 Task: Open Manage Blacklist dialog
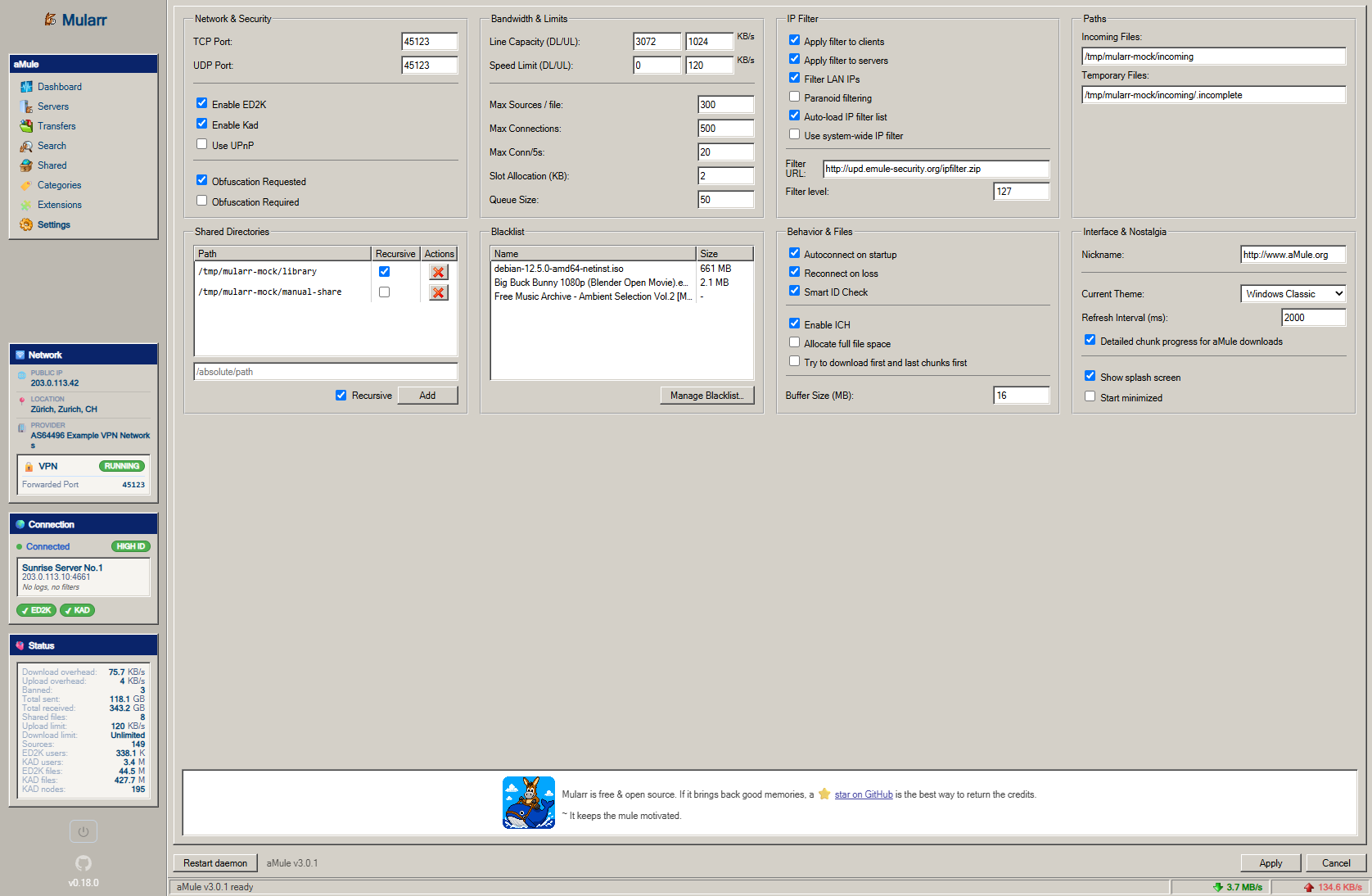(x=707, y=396)
